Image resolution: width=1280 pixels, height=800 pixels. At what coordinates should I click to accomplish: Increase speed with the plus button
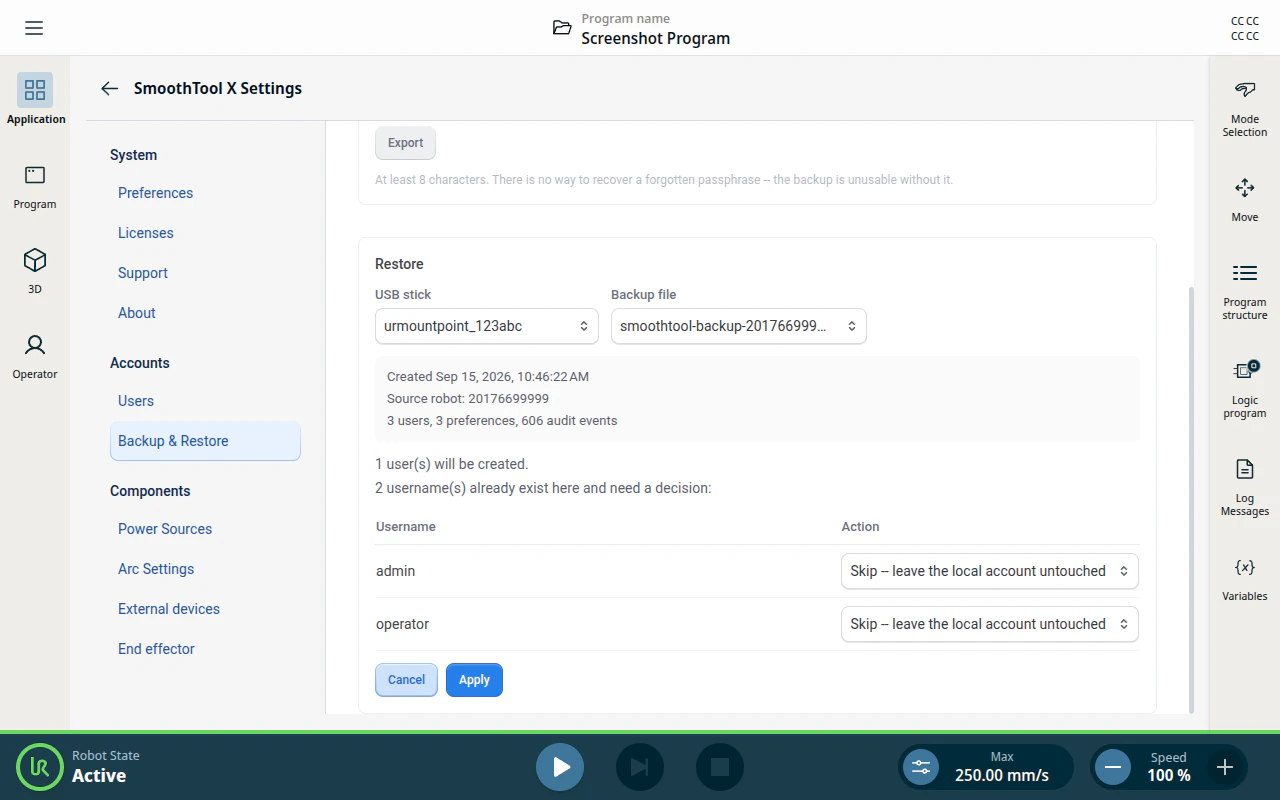tap(1225, 767)
